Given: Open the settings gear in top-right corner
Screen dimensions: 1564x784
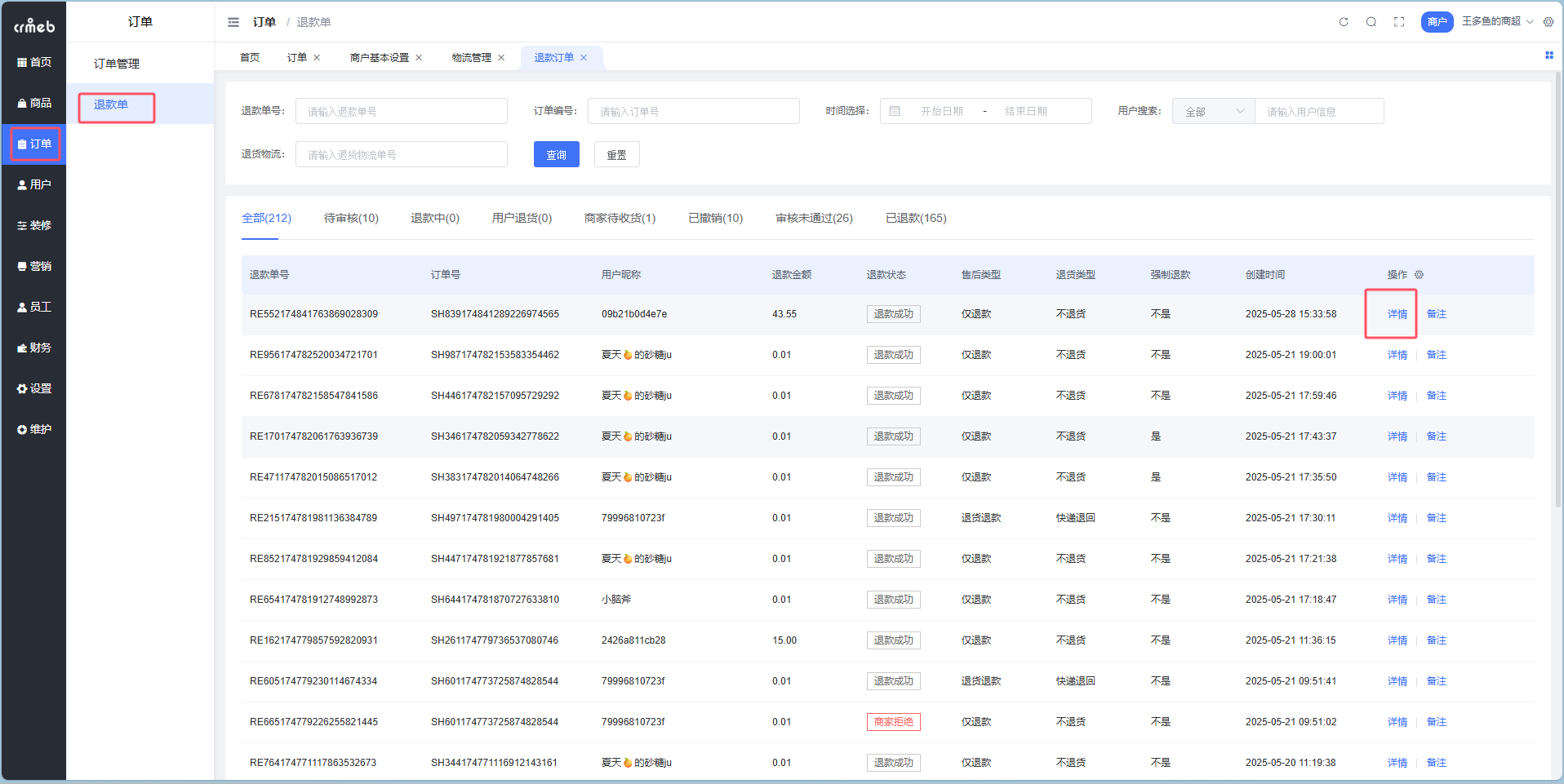Looking at the screenshot, I should (1548, 22).
